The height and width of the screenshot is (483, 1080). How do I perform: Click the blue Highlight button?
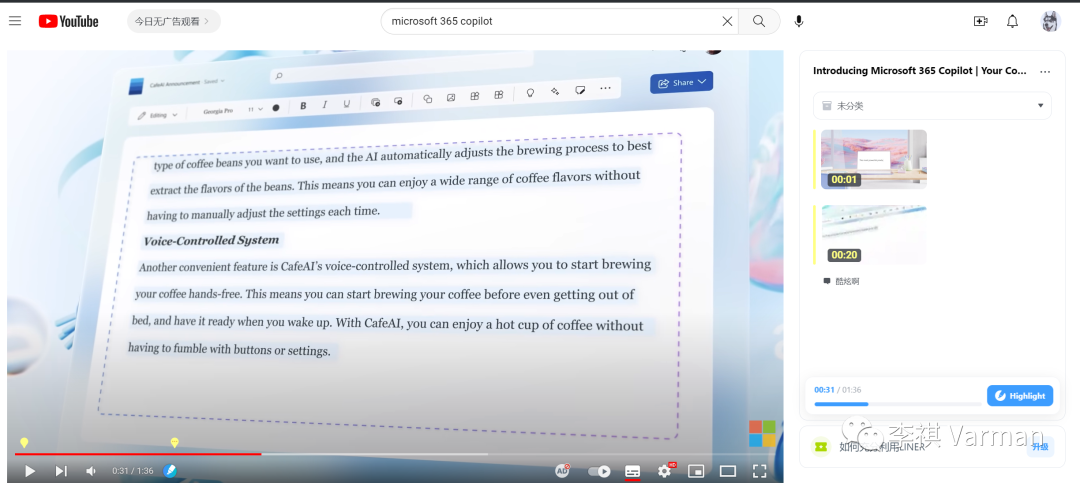pos(1019,396)
